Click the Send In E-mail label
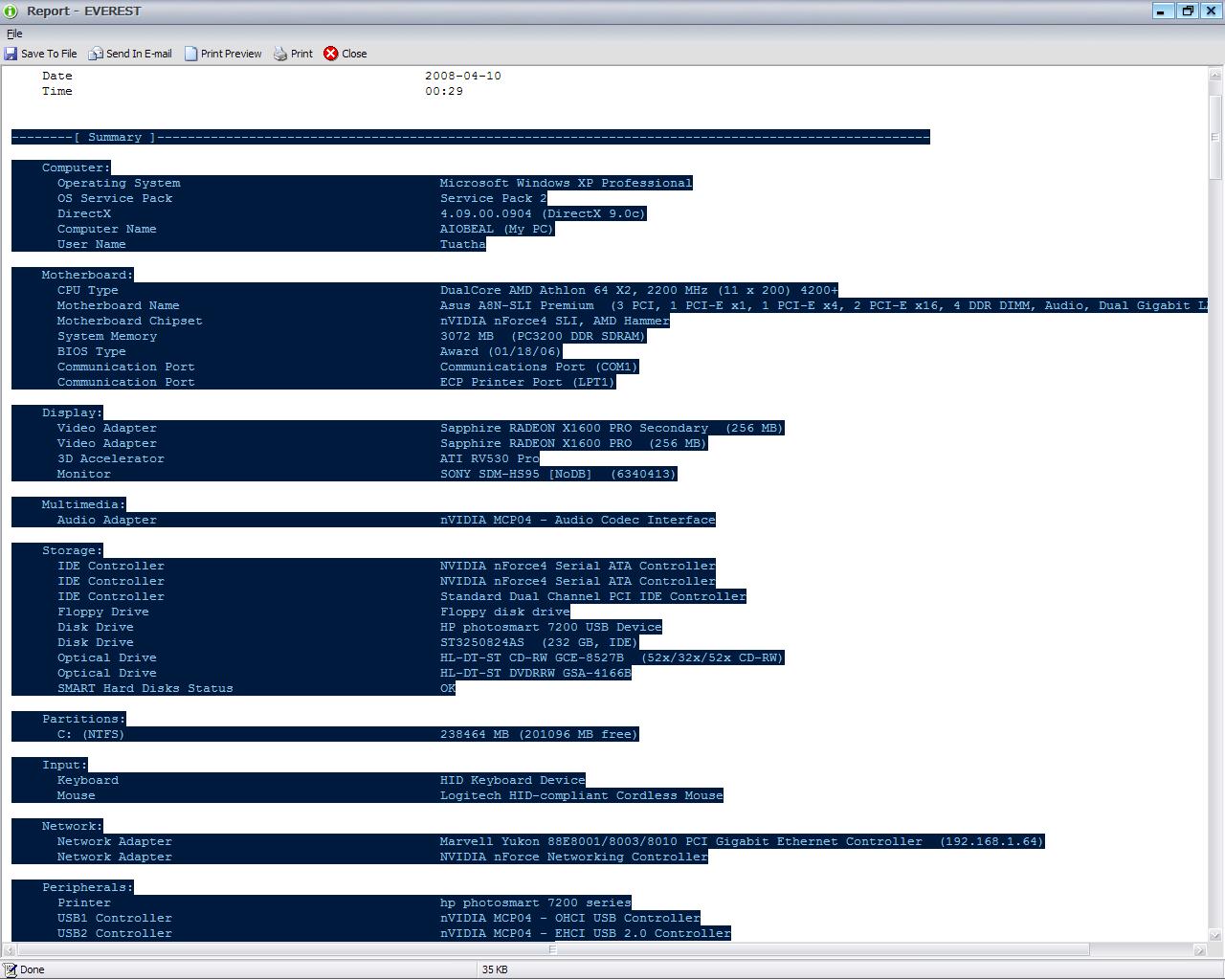The image size is (1225, 980). pyautogui.click(x=139, y=54)
